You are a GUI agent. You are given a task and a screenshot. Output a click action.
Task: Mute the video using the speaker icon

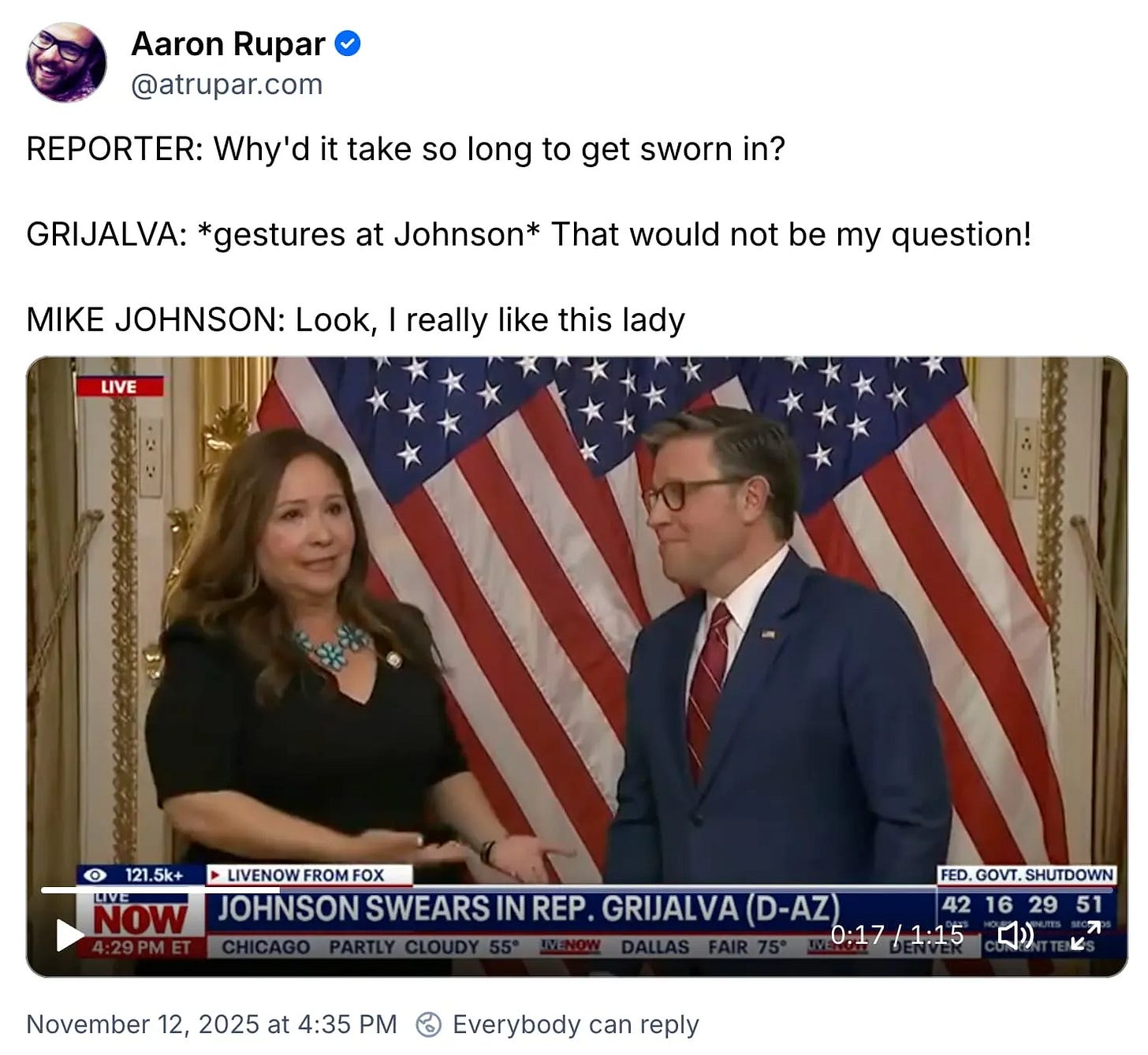tap(1016, 935)
